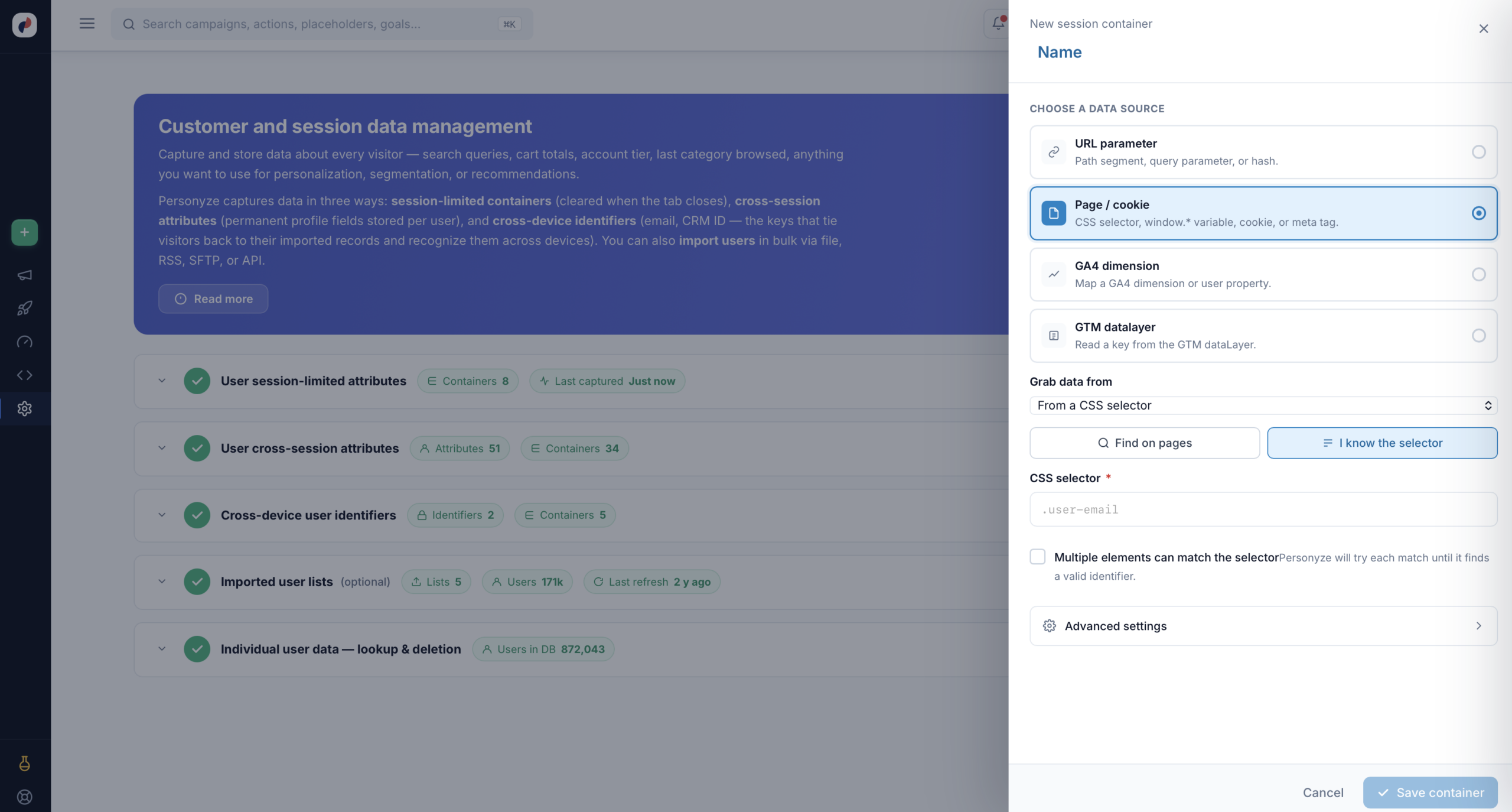
Task: Open the settings gear icon in sidebar
Action: (24, 408)
